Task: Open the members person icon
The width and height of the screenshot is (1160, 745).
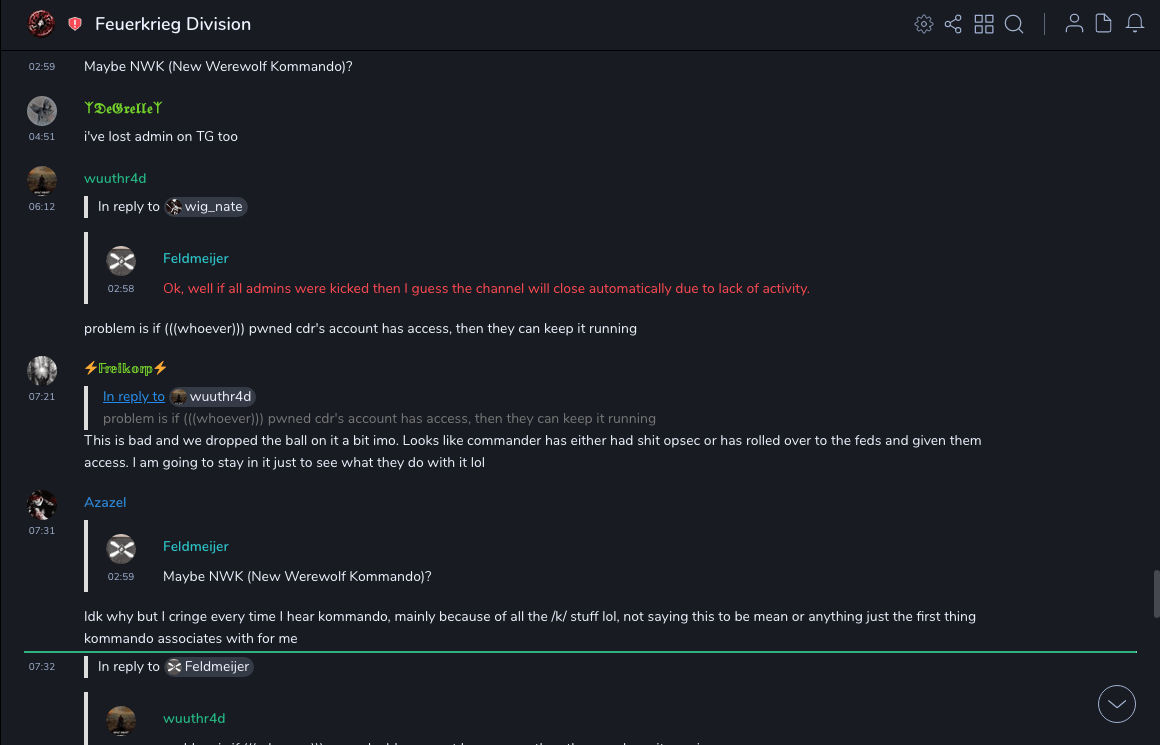Action: 1074,24
